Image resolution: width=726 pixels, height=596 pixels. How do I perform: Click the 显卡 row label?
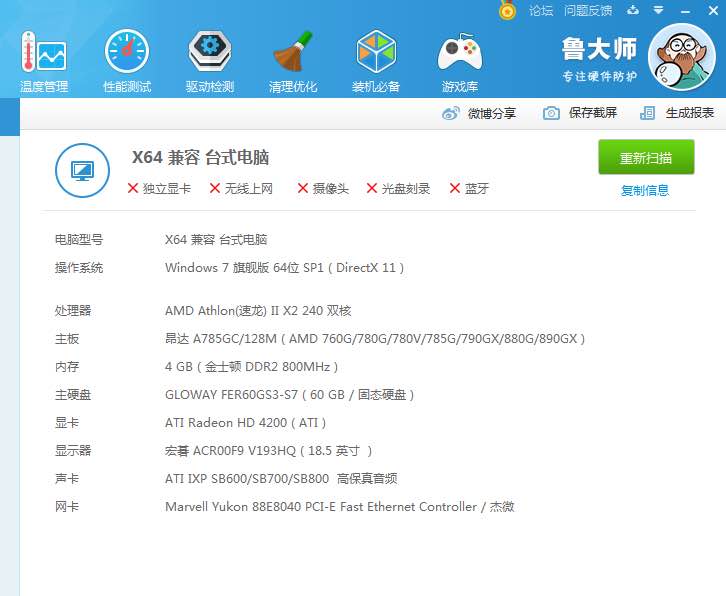tap(67, 422)
